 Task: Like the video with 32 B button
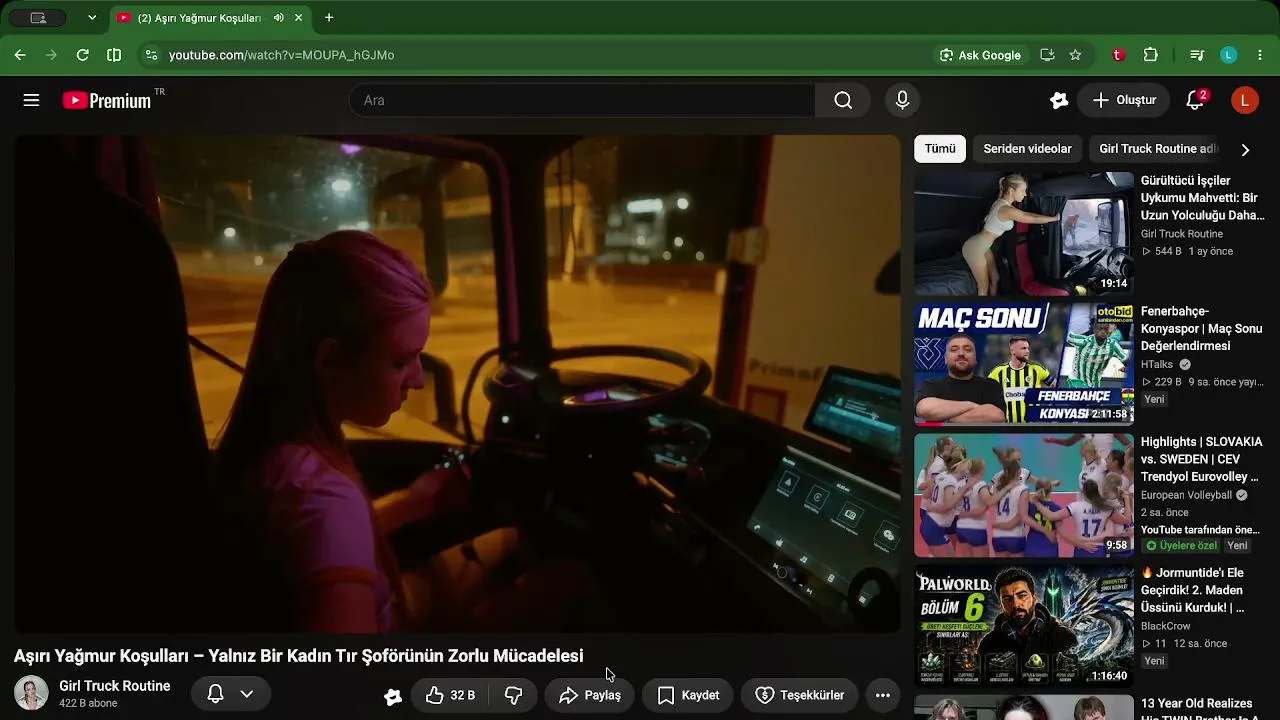451,695
